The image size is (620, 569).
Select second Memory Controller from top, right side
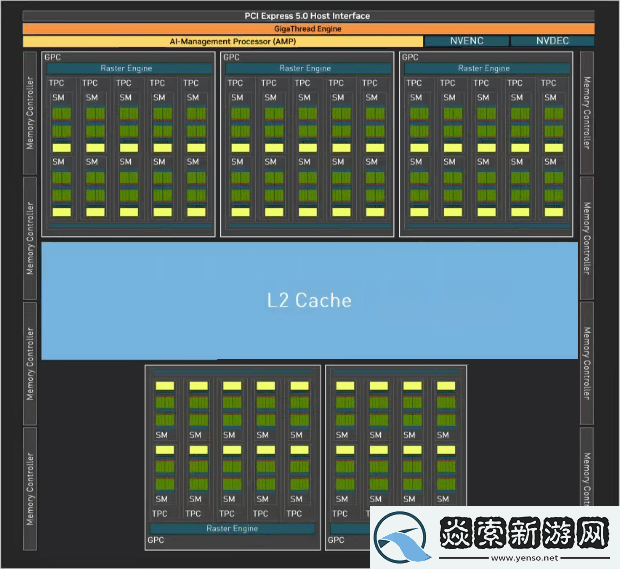pyautogui.click(x=587, y=238)
